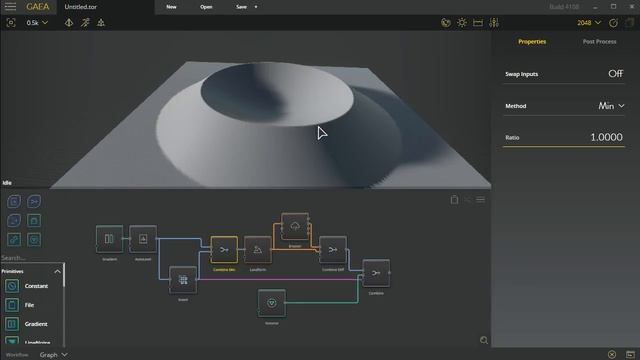Screen dimensions: 640x360
Task: Click the top-left quick node shortcut
Action: 14,201
